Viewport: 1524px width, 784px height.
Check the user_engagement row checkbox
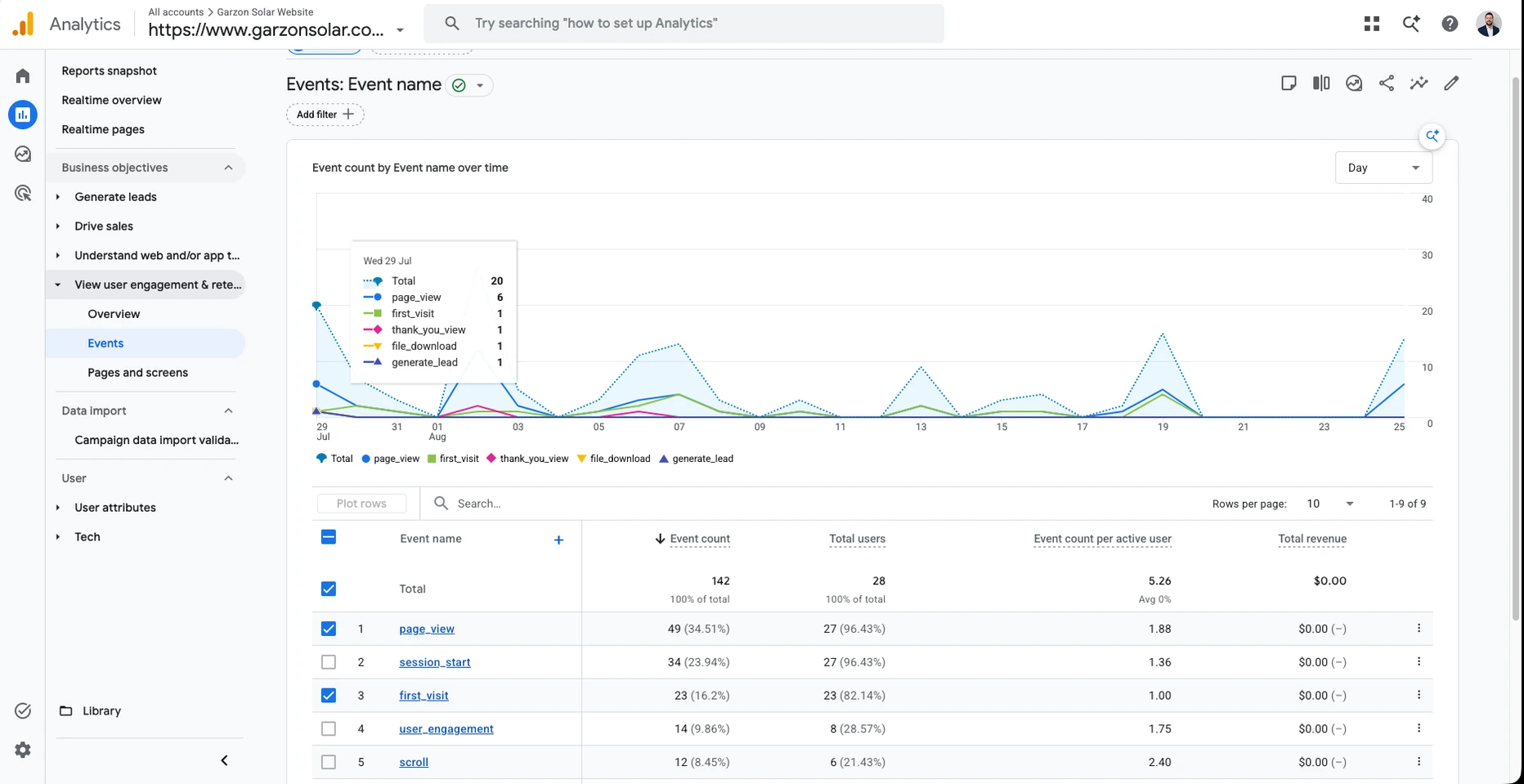(329, 728)
